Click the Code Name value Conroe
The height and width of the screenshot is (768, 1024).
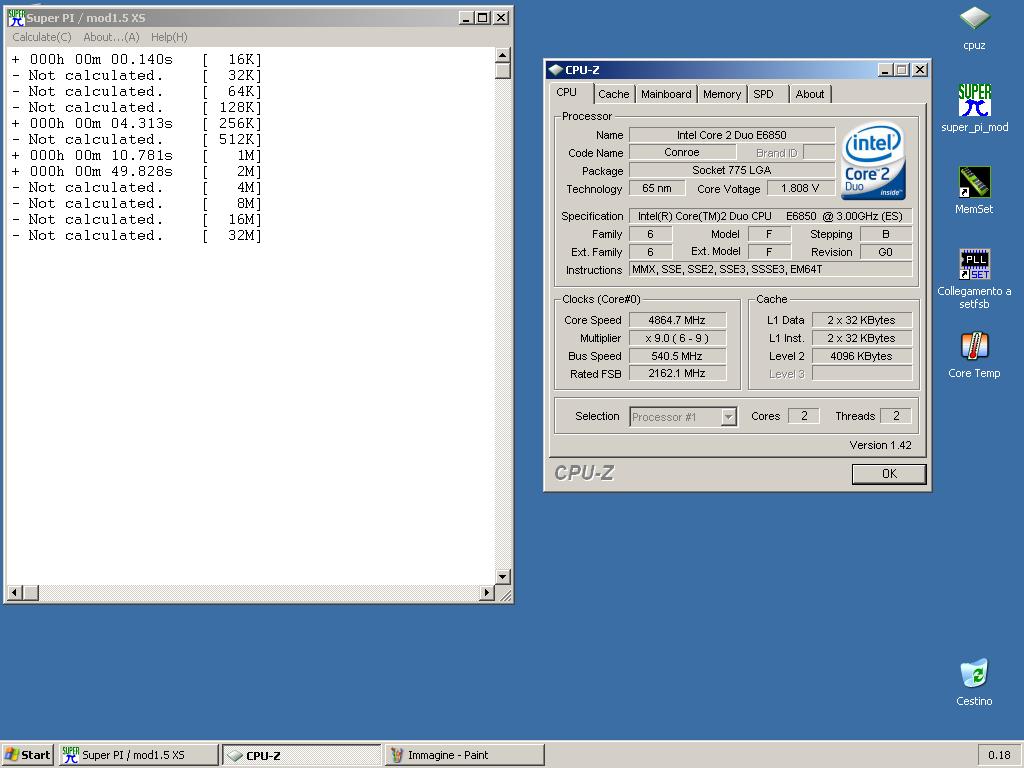click(x=682, y=152)
